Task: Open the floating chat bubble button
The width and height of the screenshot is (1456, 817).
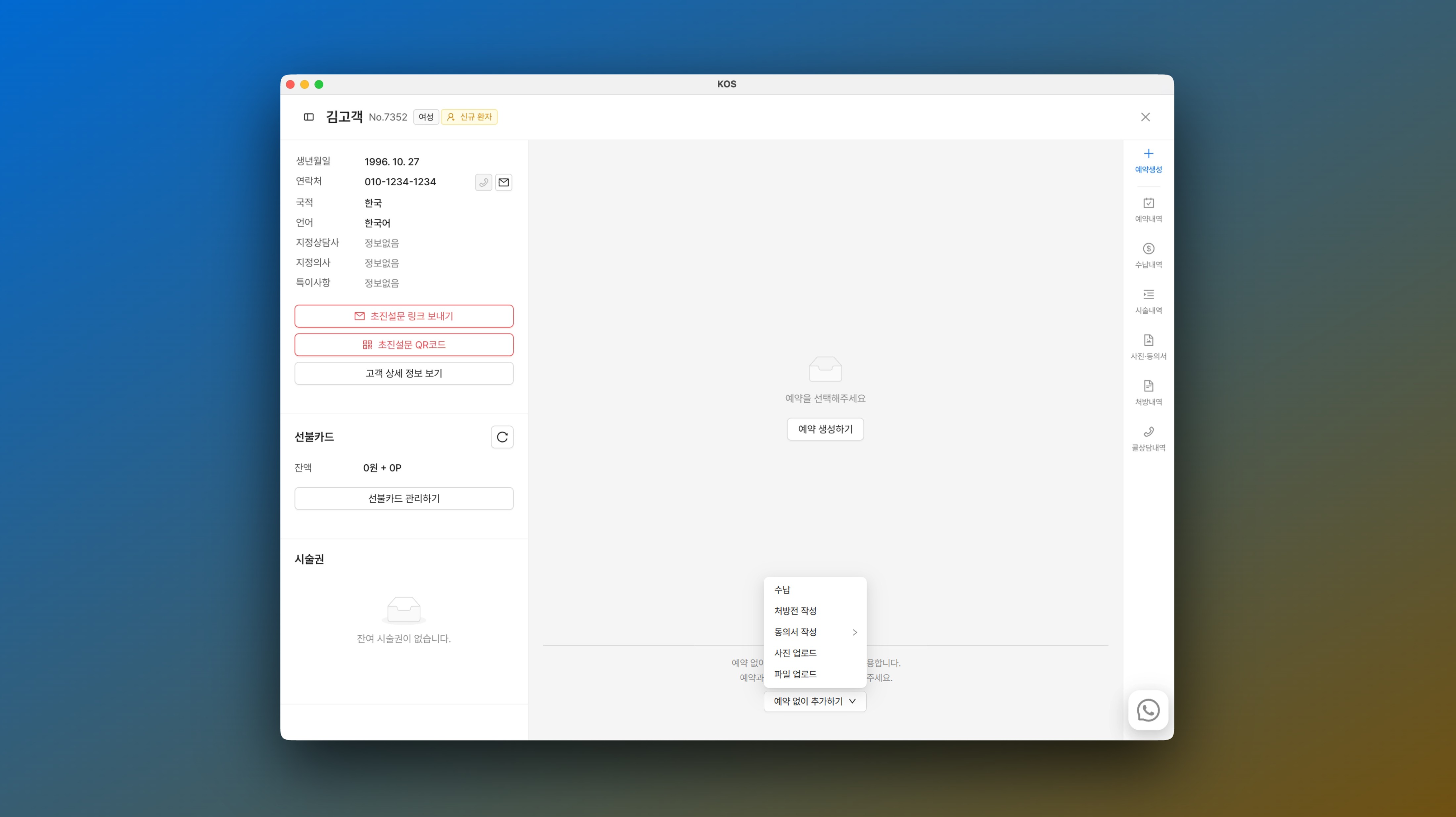Action: point(1148,710)
